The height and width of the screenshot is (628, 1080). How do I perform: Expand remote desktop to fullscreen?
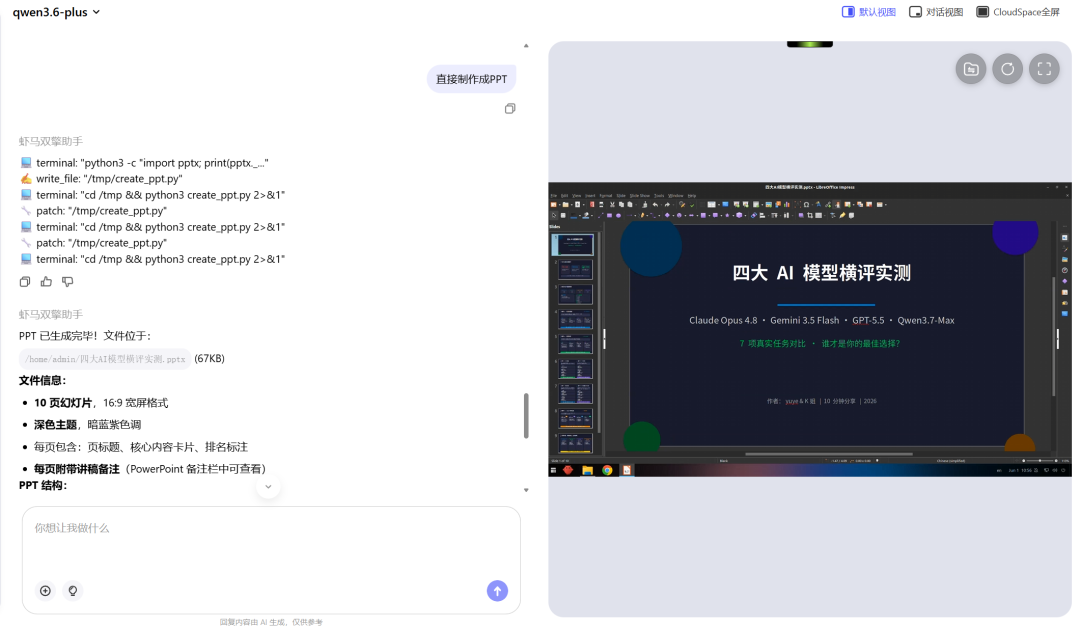pyautogui.click(x=1044, y=69)
